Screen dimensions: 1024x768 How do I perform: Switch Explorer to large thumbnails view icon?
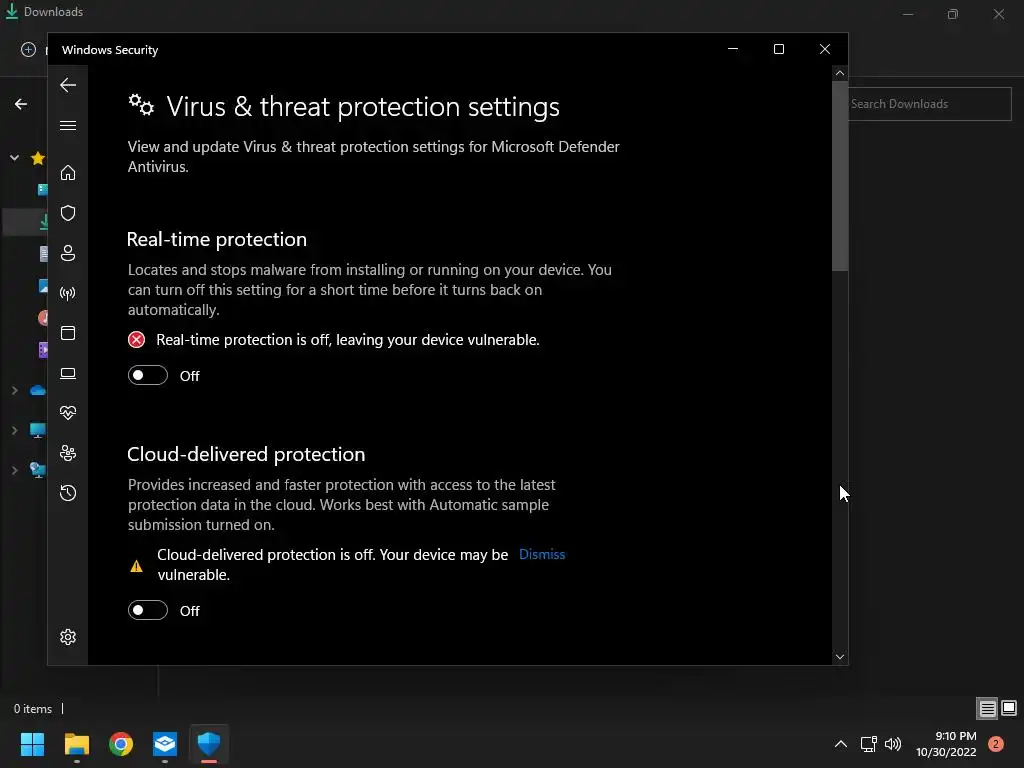coord(1009,709)
